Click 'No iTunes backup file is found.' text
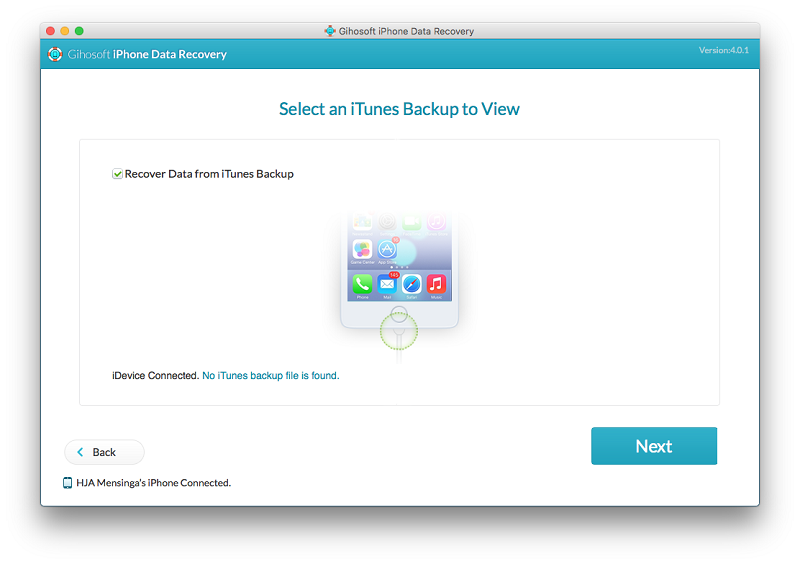The height and width of the screenshot is (564, 800). click(271, 376)
